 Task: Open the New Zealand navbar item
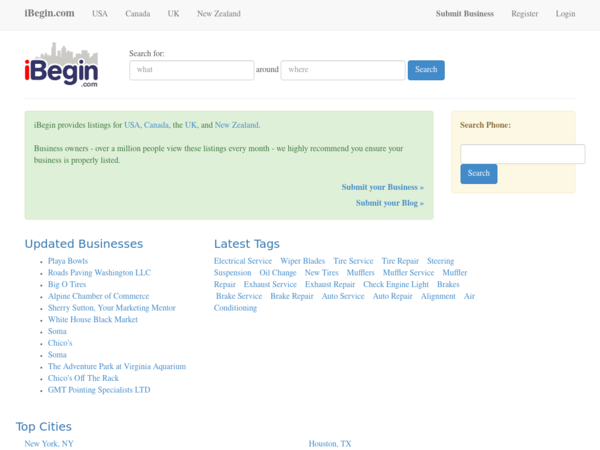click(219, 14)
